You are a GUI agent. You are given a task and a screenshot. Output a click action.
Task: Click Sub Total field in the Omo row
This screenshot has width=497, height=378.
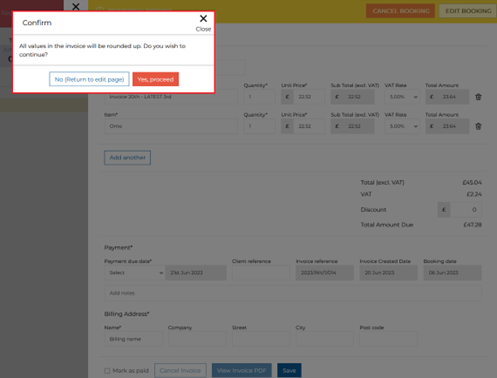click(x=352, y=126)
